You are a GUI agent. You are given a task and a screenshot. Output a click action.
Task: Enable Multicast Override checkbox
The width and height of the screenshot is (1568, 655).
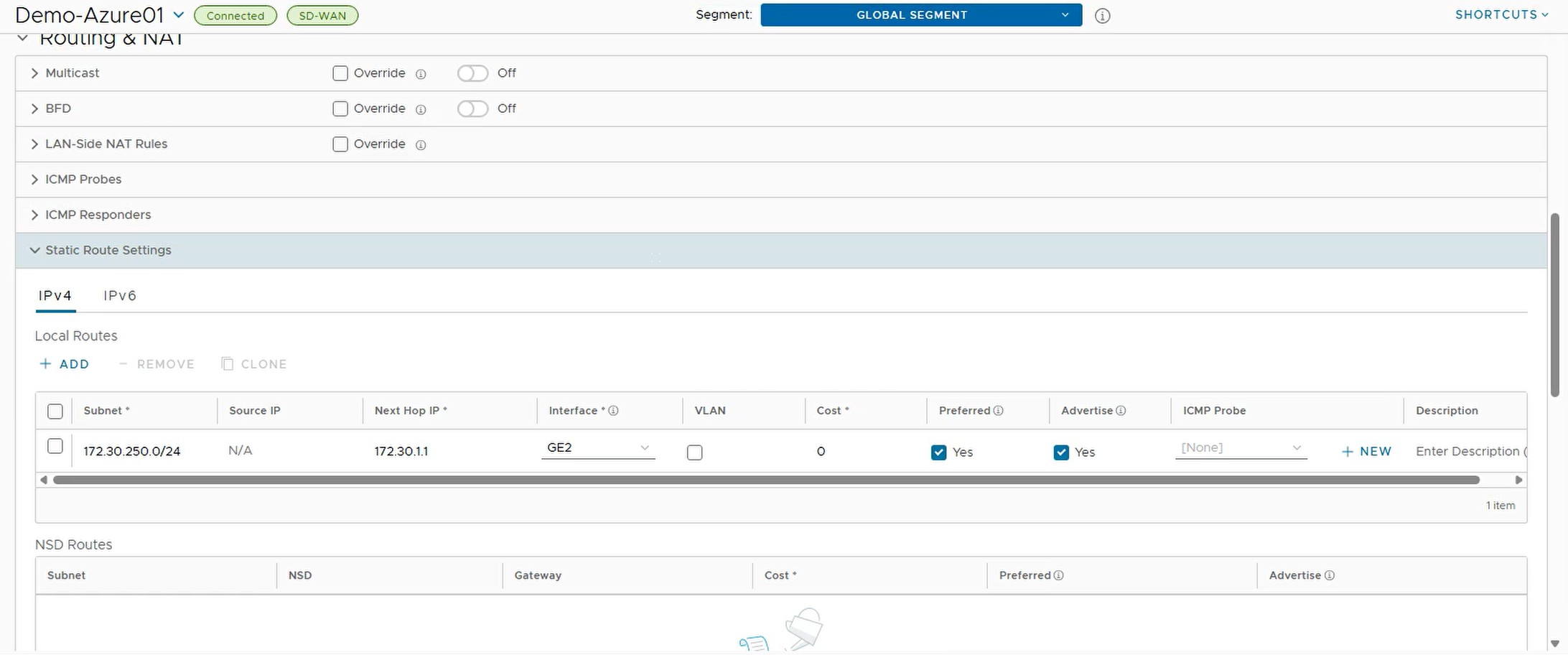point(340,73)
